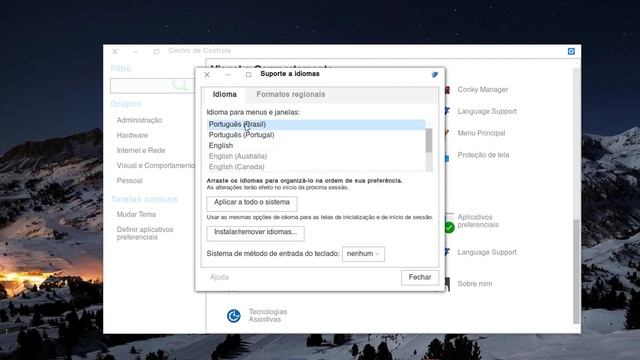Open Administração group in Centro de Controle
This screenshot has width=640, height=360.
tap(139, 120)
